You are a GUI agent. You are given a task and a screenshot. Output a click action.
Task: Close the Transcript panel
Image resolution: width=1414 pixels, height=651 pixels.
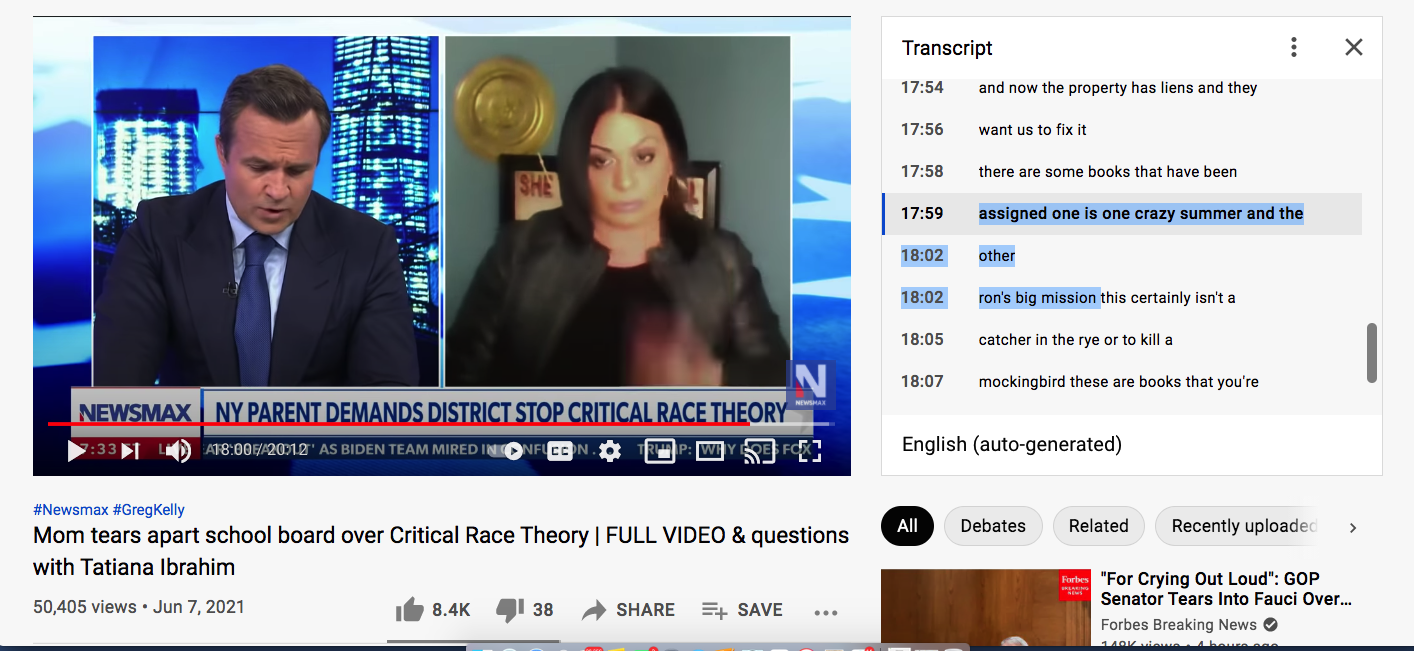coord(1353,47)
